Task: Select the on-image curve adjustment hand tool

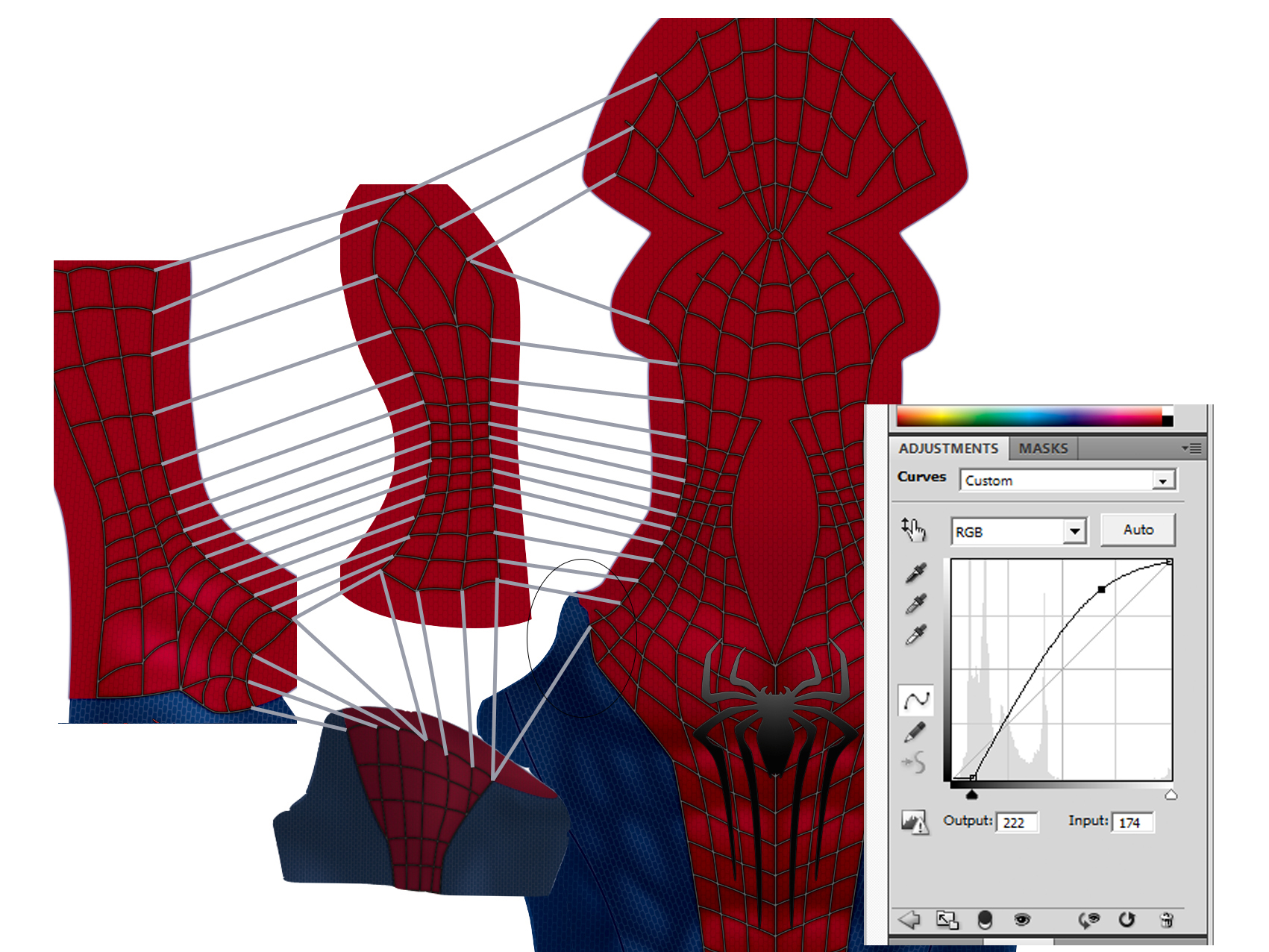Action: [x=913, y=529]
